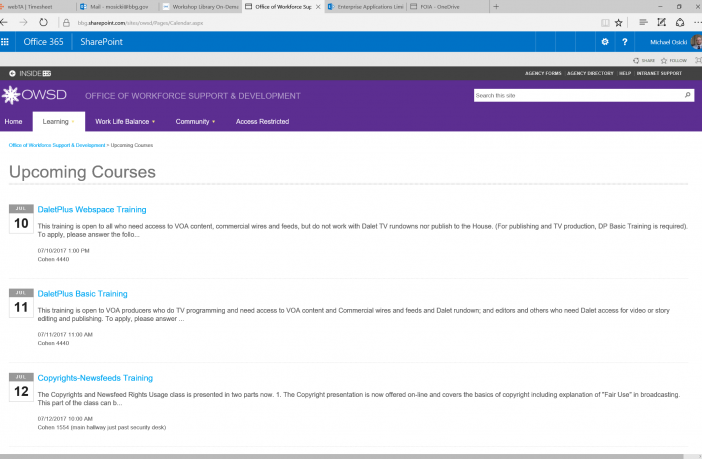
Task: Click the 07/10/2017 1:00 PM text
Action: [x=64, y=251]
